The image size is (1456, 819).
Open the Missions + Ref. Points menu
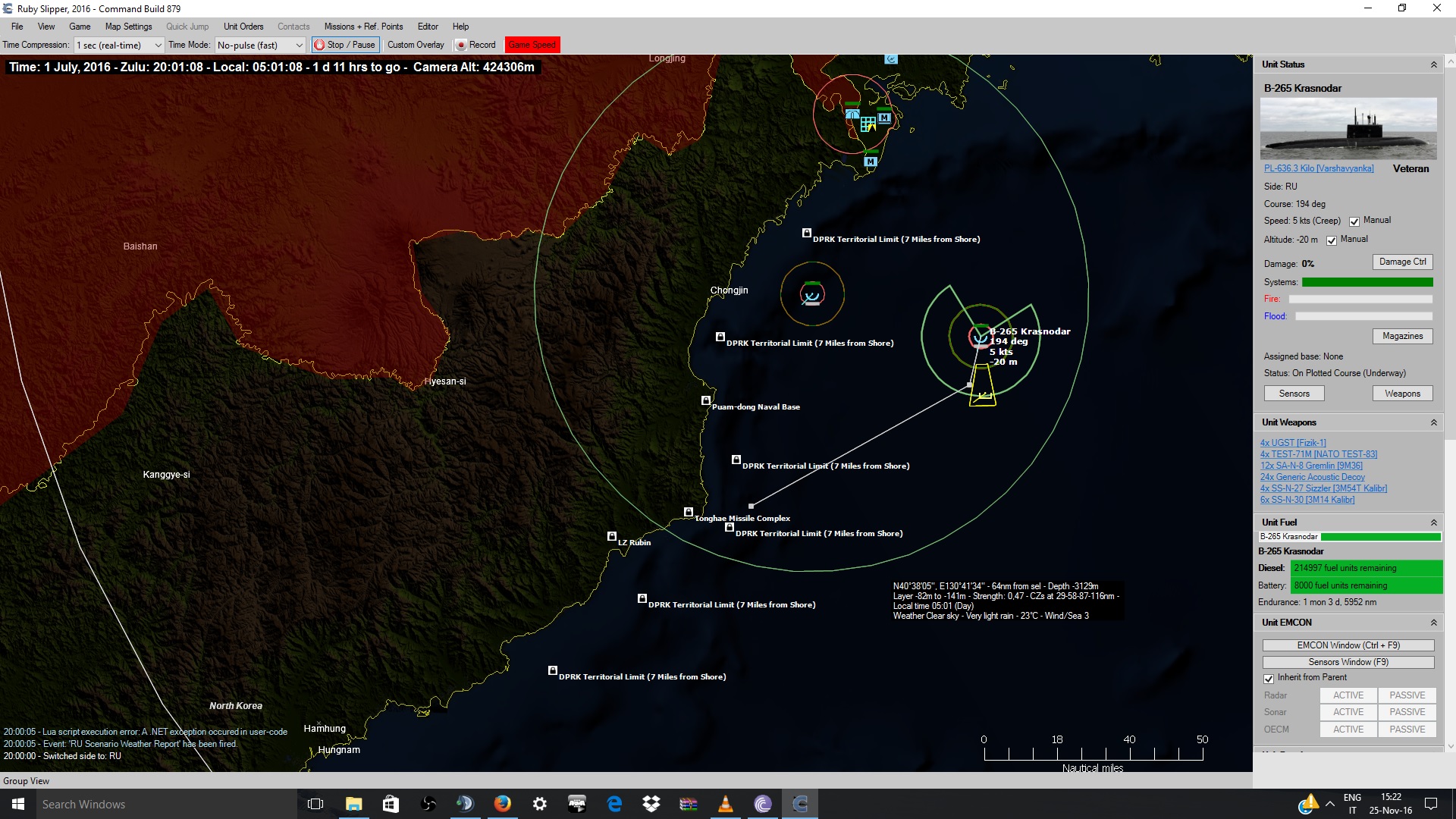363,27
